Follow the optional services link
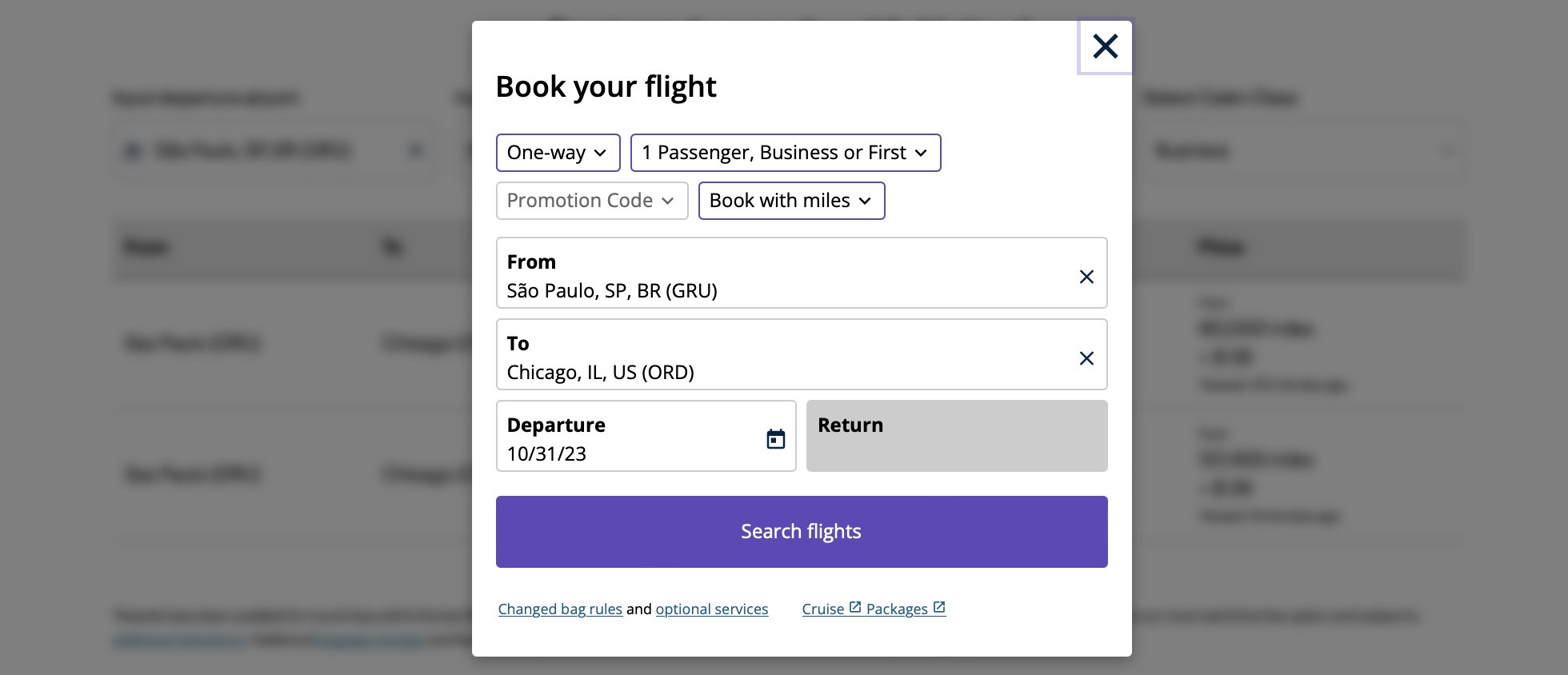This screenshot has width=1568, height=675. click(x=712, y=609)
